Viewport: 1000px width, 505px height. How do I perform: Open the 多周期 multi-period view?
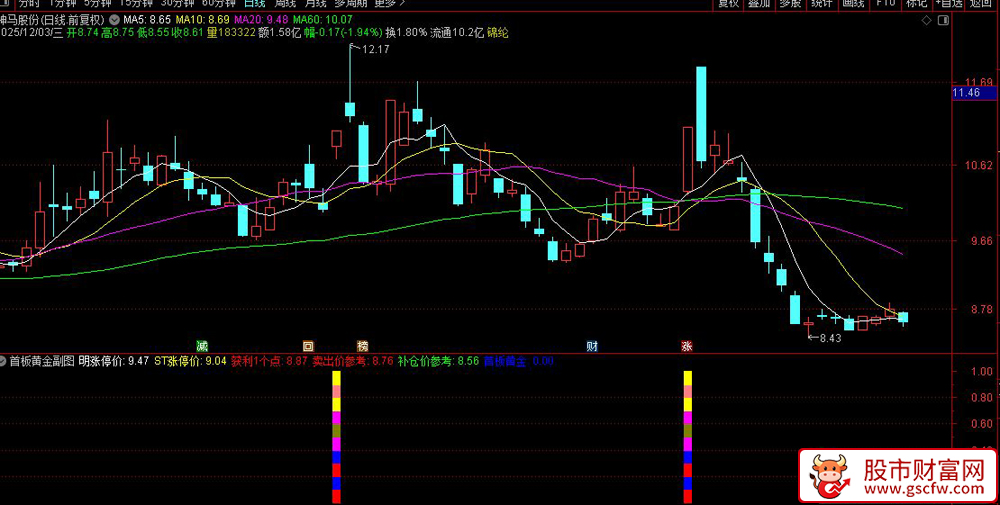coord(351,3)
